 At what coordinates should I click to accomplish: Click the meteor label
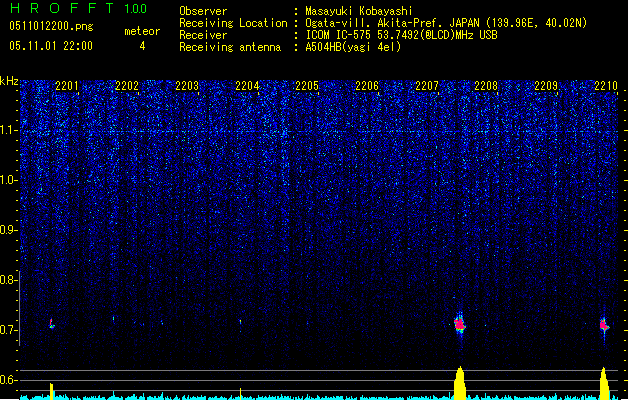pyautogui.click(x=142, y=31)
